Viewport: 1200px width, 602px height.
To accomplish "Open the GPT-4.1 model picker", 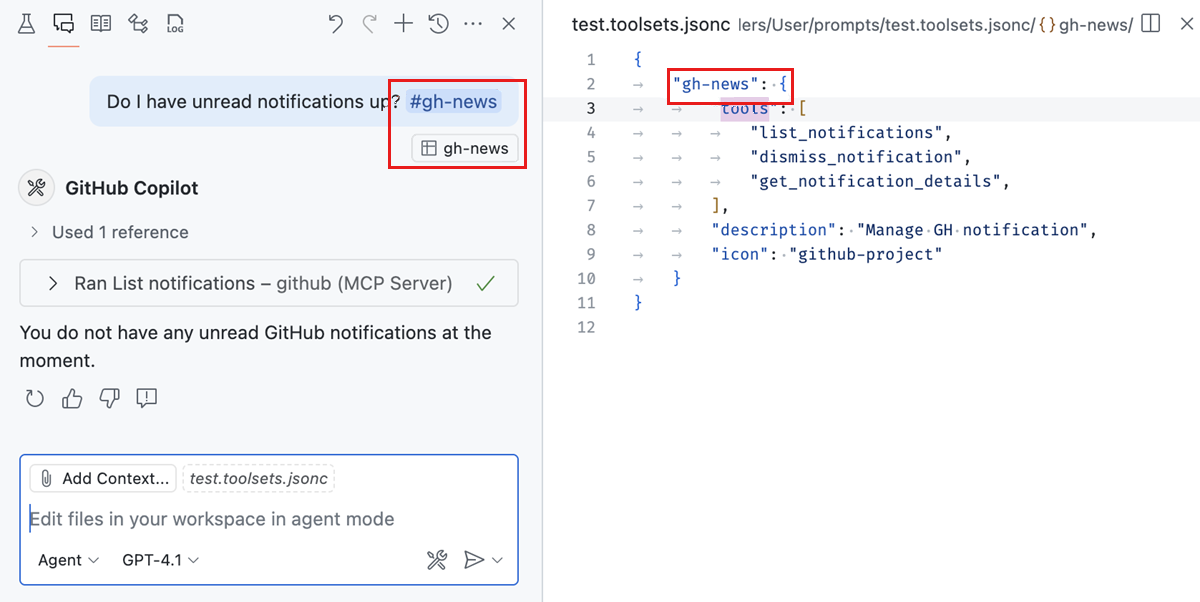I will (158, 560).
